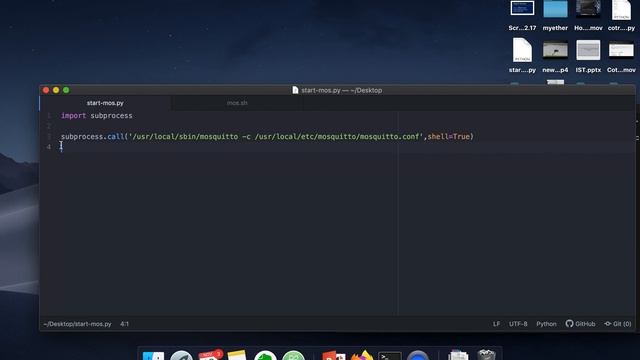The width and height of the screenshot is (640, 360).
Task: Click window title 'start-mos.py — ~/Desktop'
Action: pyautogui.click(x=342, y=90)
